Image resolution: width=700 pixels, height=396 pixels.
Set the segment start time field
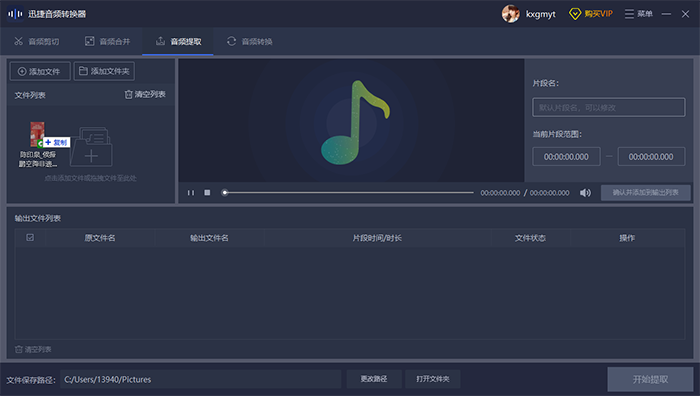coord(566,157)
